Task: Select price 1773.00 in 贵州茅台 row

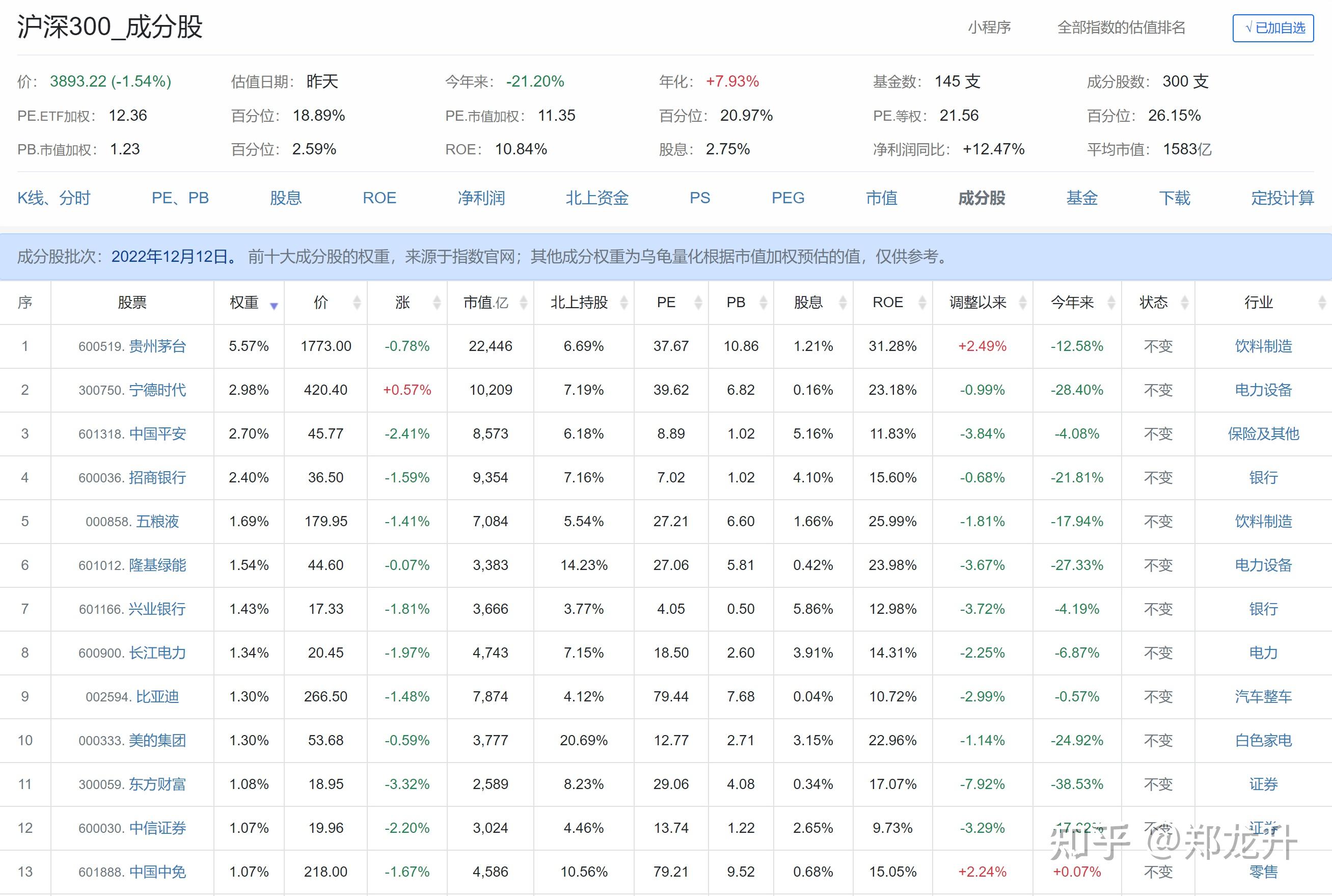Action: pyautogui.click(x=325, y=346)
